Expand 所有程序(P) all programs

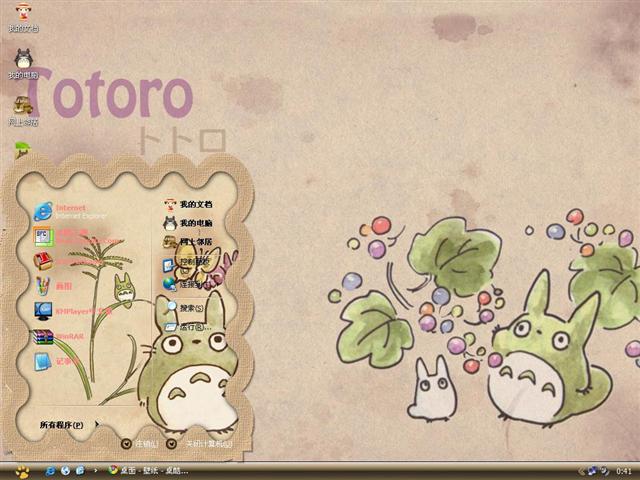click(x=69, y=425)
